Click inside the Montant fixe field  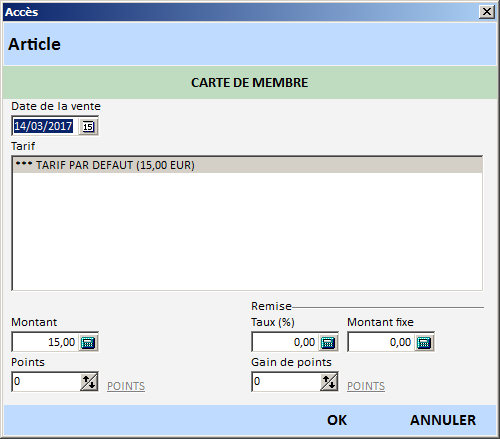pos(382,342)
